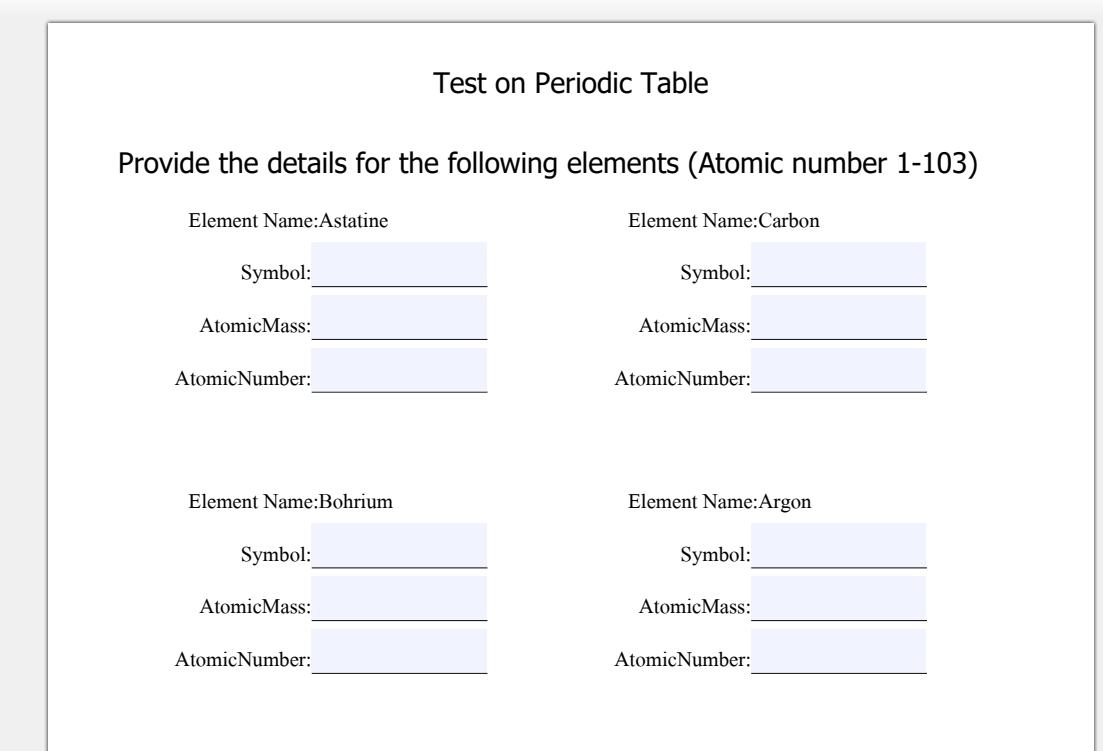Click the Carbon AtomicNumber input field
Image resolution: width=1103 pixels, height=751 pixels.
pos(839,371)
